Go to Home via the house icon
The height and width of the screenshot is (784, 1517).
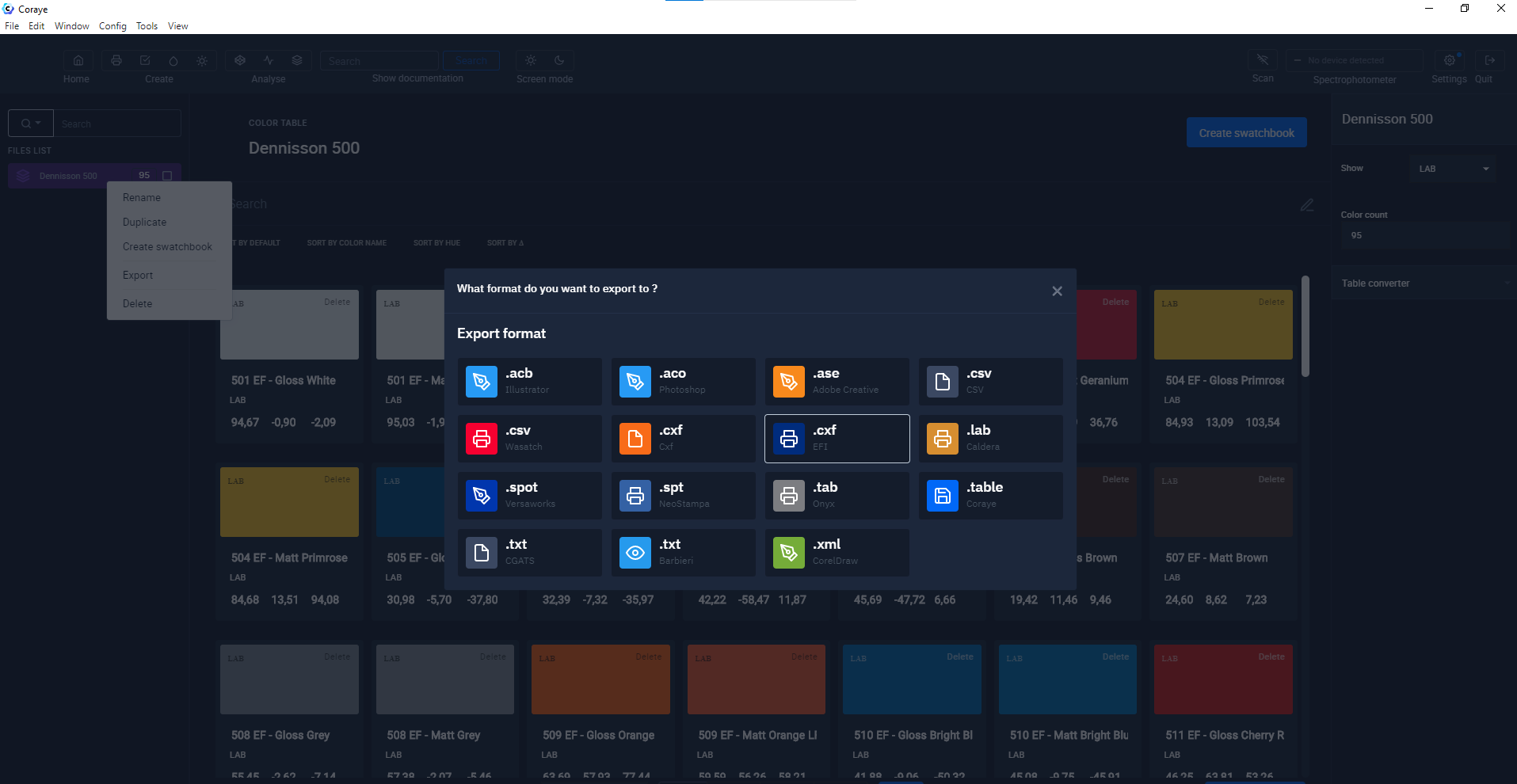(78, 61)
